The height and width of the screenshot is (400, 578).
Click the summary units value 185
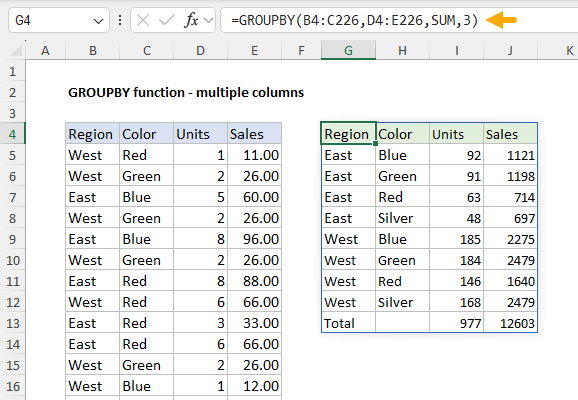456,239
